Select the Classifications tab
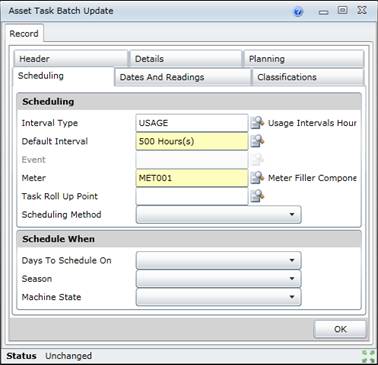 click(x=308, y=77)
